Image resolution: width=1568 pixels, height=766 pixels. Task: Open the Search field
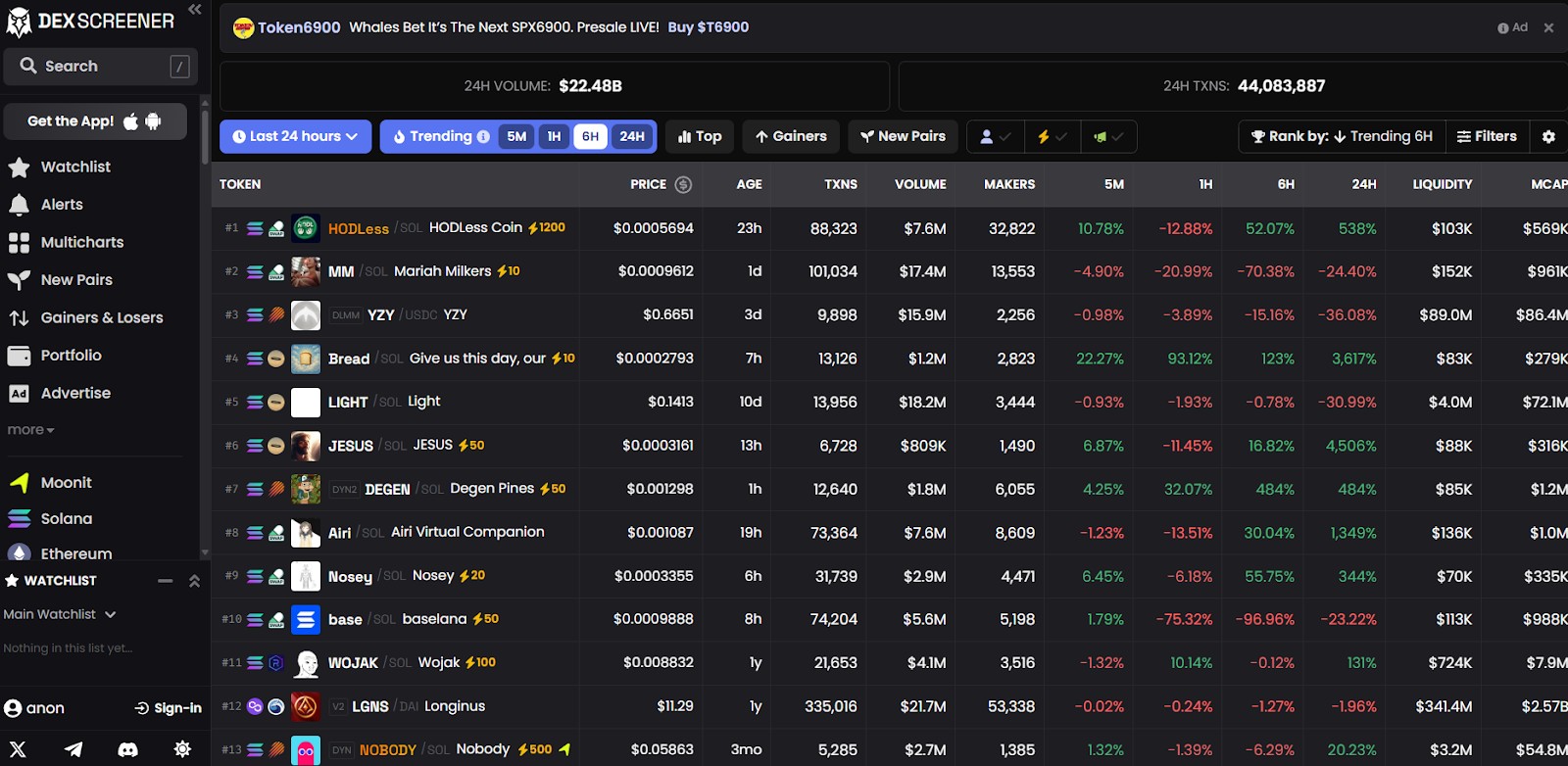(x=101, y=66)
